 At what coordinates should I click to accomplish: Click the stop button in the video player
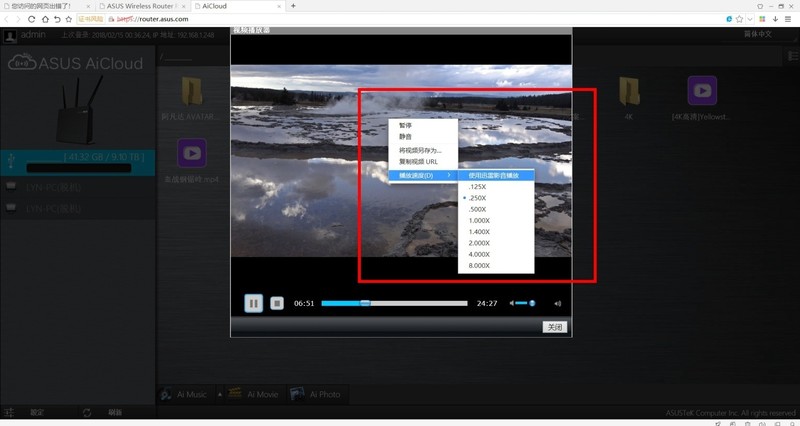[x=277, y=304]
